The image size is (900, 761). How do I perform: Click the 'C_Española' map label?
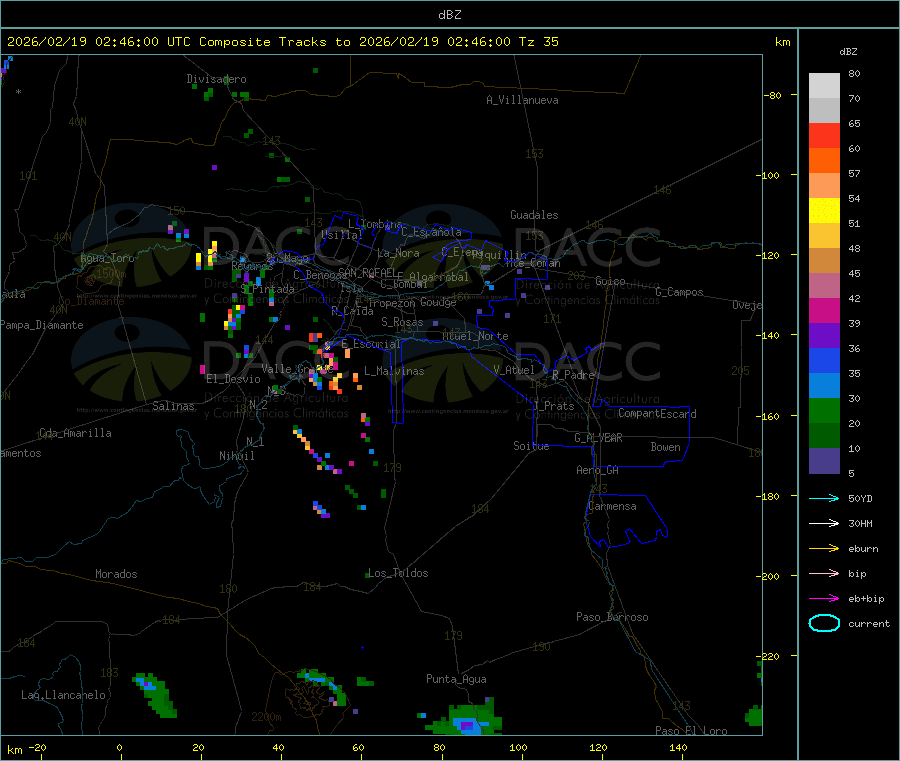tap(432, 232)
